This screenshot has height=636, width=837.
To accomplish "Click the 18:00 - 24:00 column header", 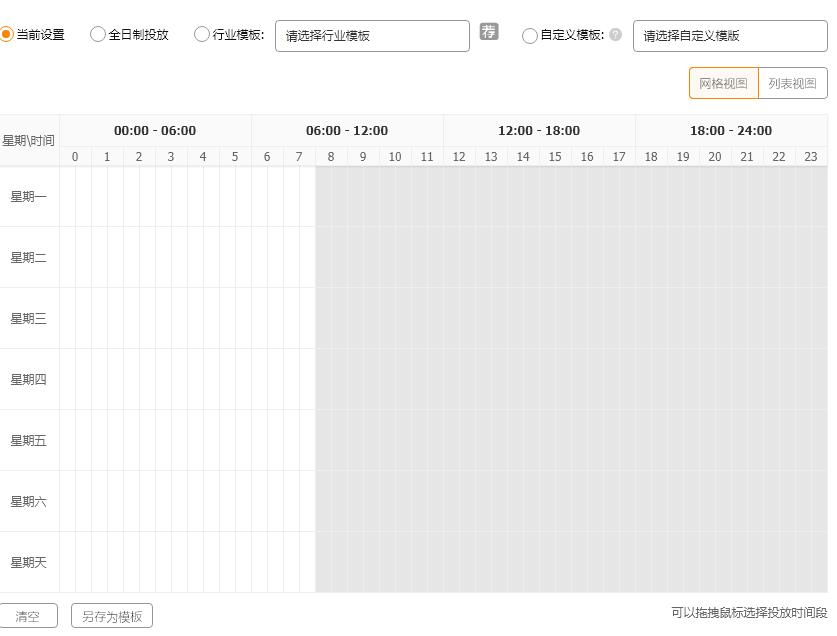I will point(731,130).
